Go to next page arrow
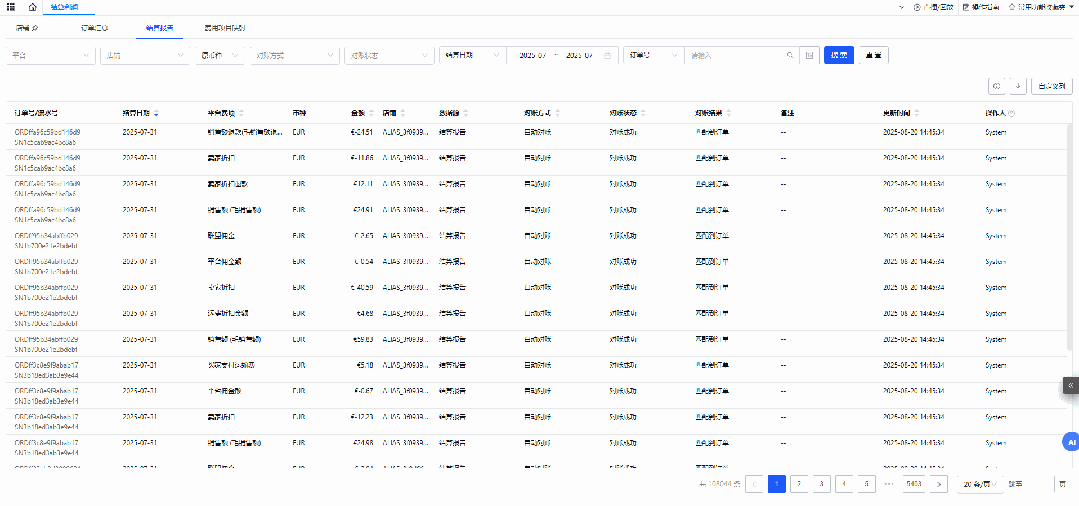The image size is (1079, 506). point(939,484)
